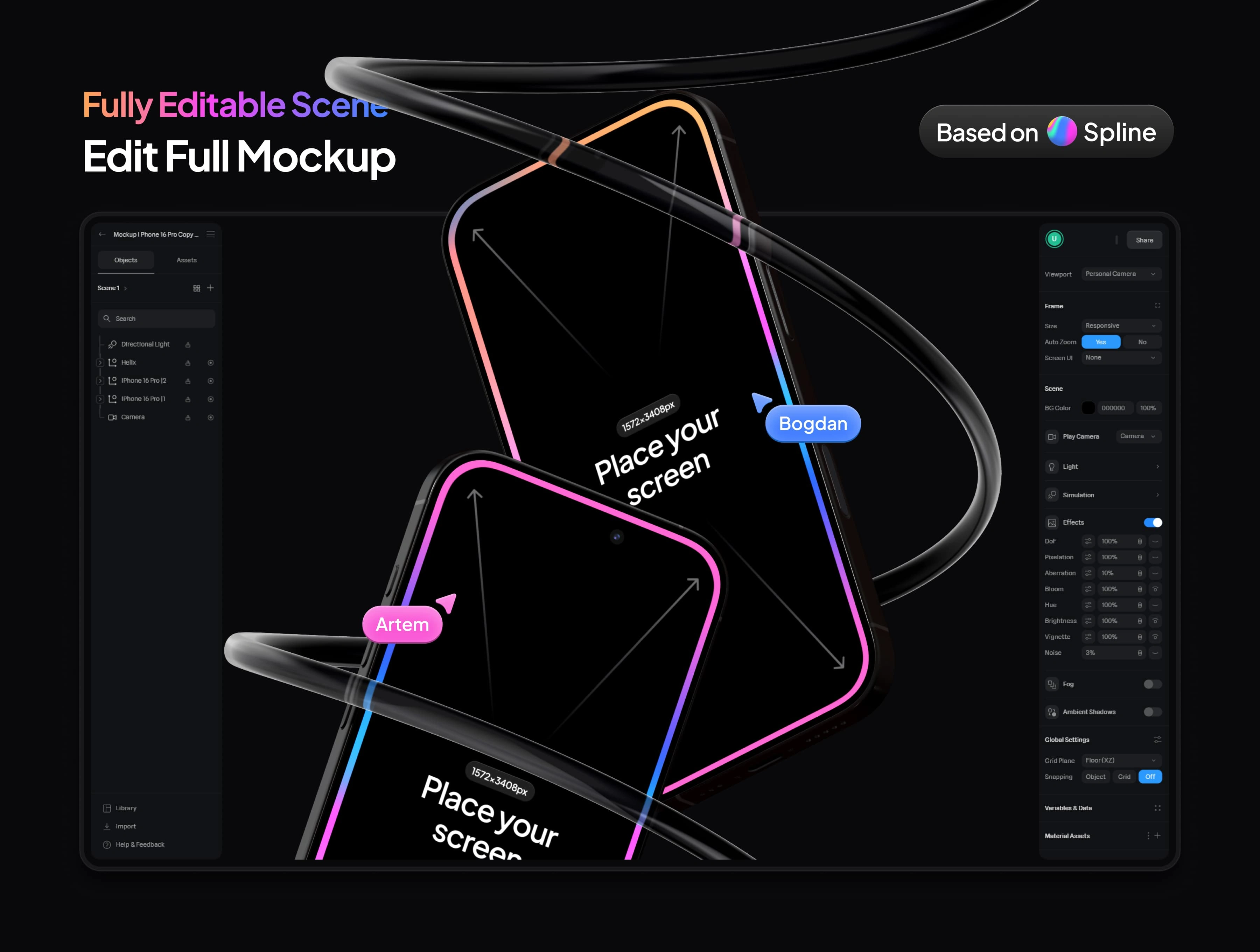Set Snapping to Object
Image resolution: width=1260 pixels, height=952 pixels.
1095,777
